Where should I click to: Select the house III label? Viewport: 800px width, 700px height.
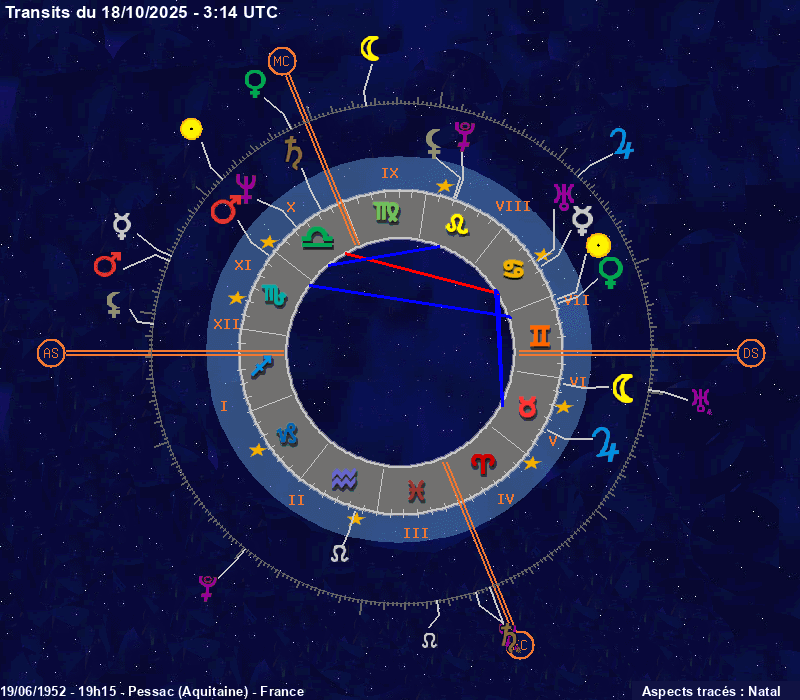point(415,533)
